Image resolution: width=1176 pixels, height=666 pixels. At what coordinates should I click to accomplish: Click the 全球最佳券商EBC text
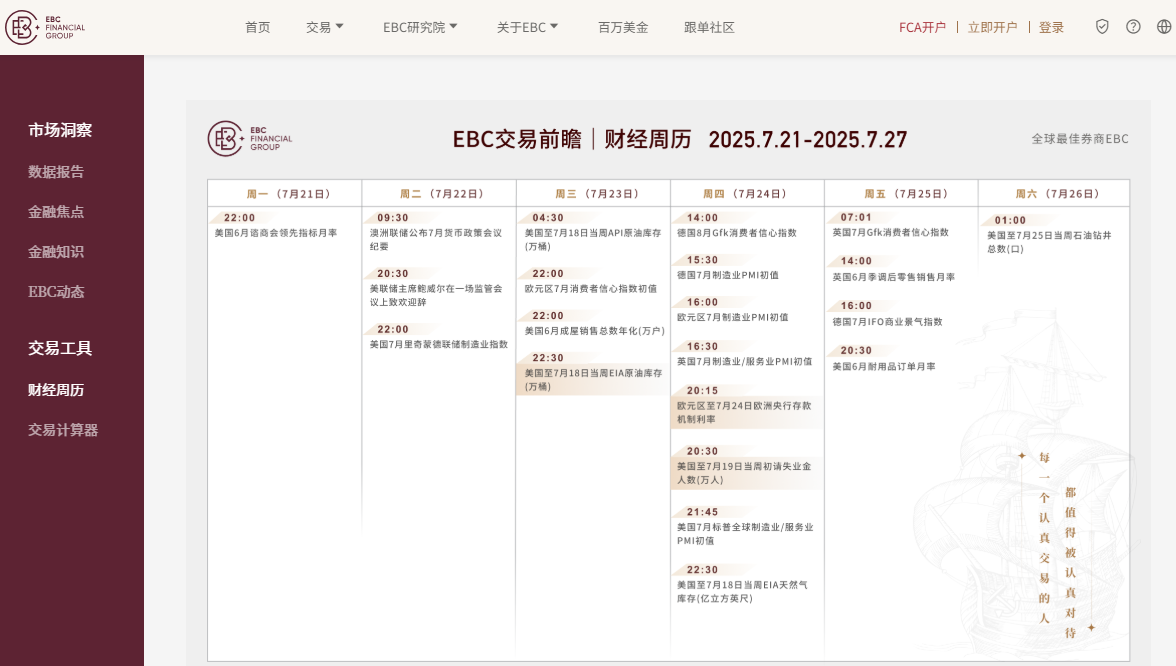coord(1079,139)
